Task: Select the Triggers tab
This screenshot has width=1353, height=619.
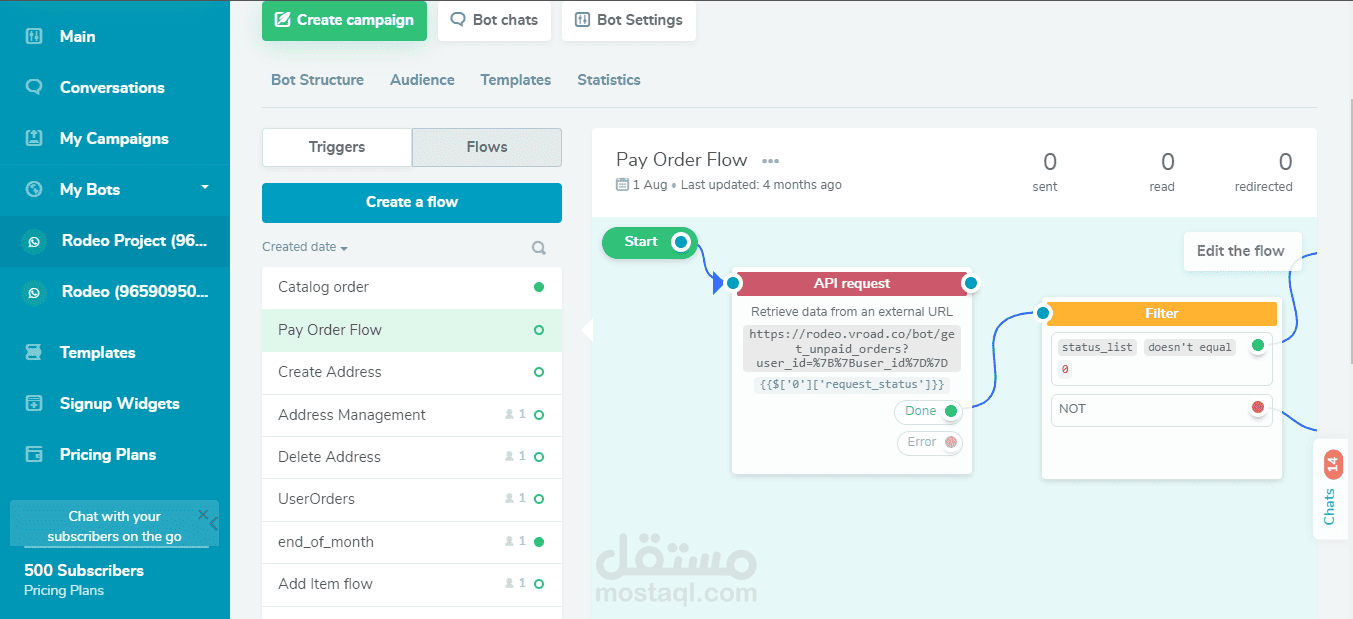Action: coord(337,147)
